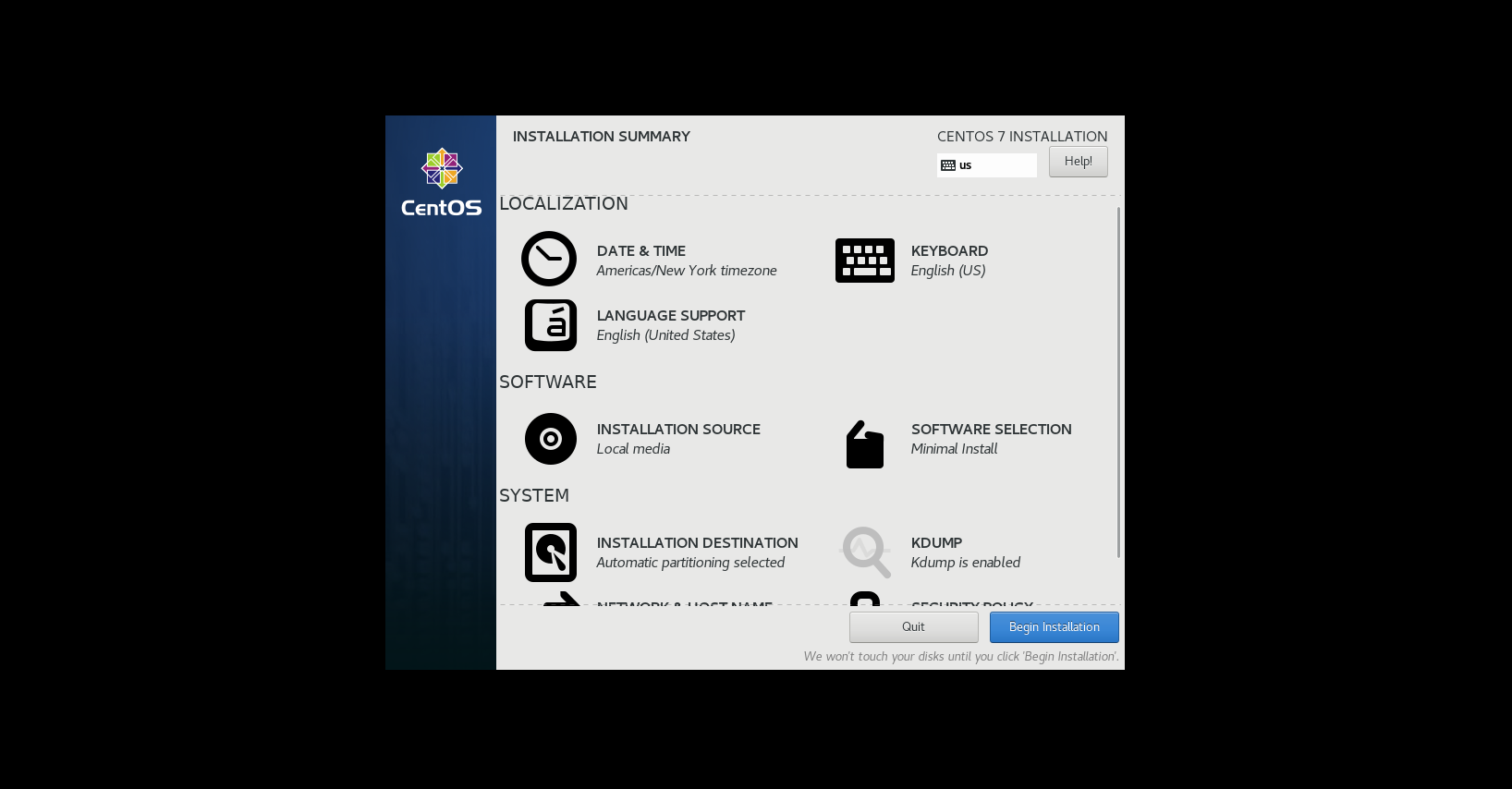Click 'English (United States)' language text
This screenshot has width=1512, height=789.
666,335
